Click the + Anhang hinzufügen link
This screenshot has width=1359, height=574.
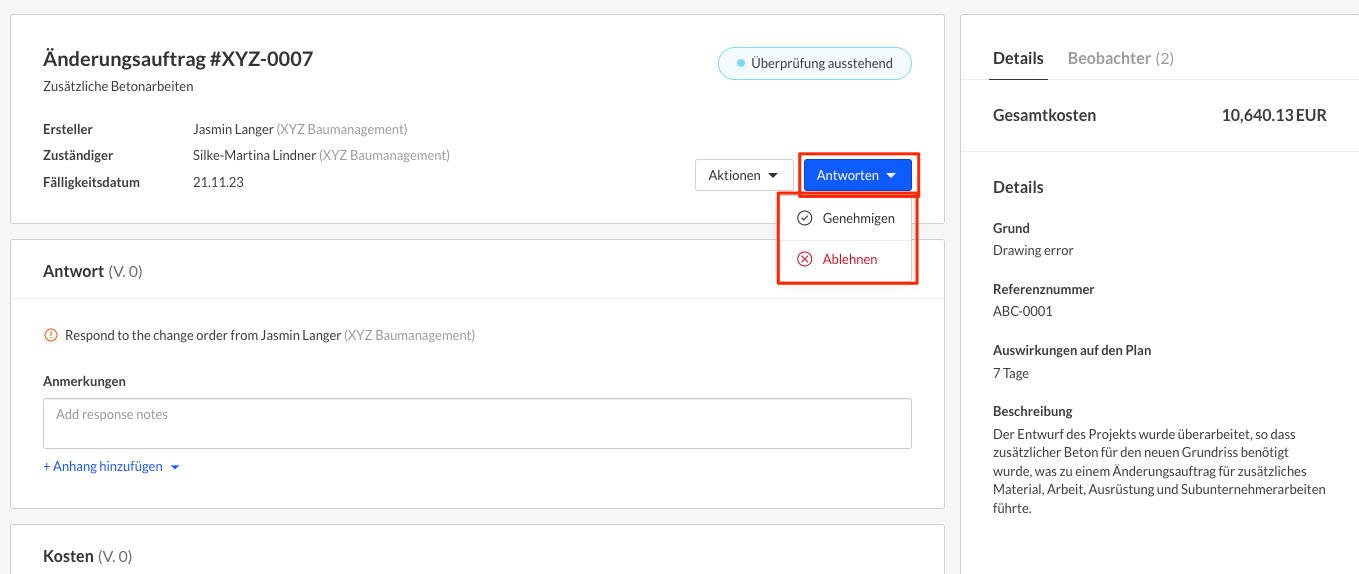pos(103,467)
